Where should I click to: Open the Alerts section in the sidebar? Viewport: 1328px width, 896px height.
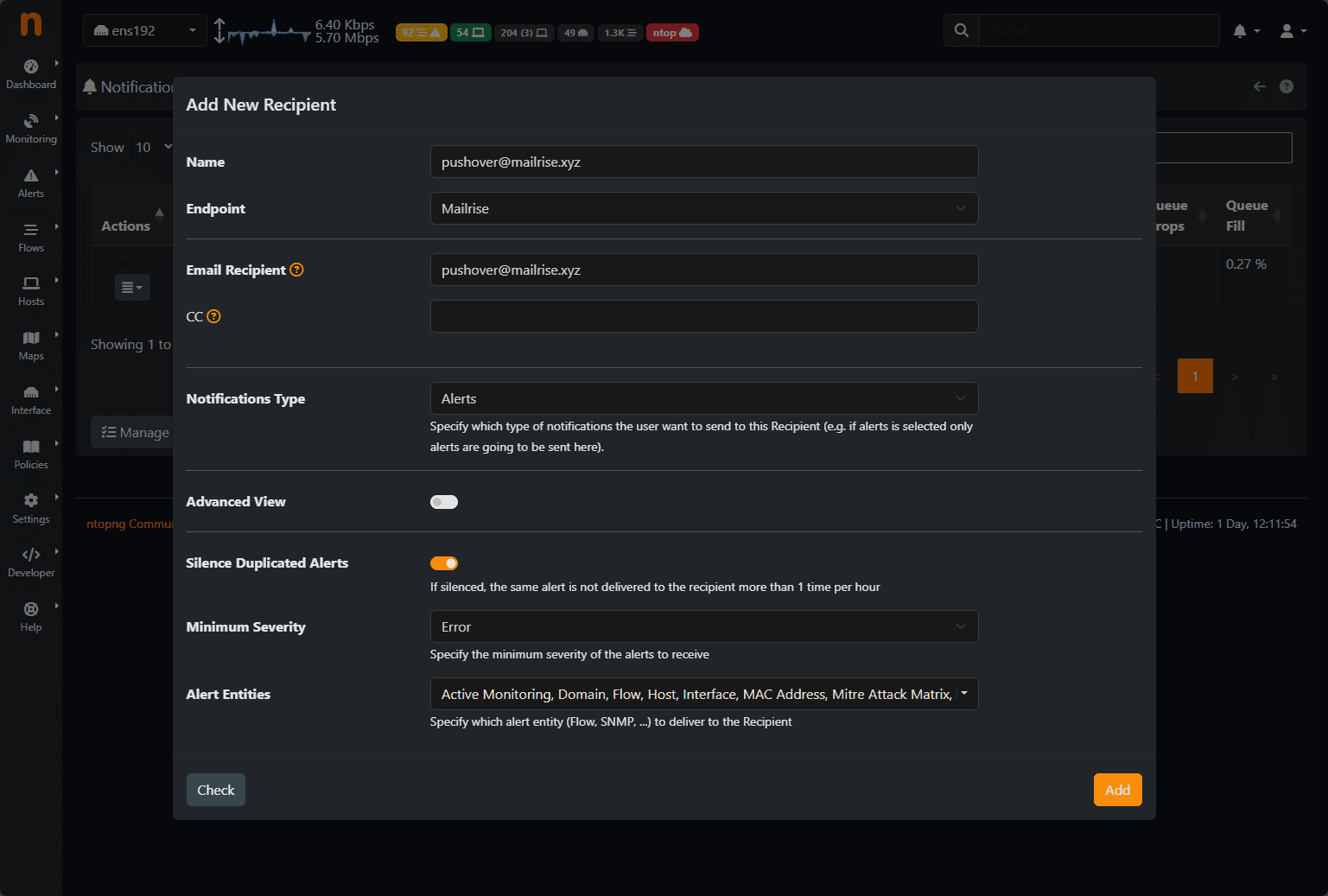31,182
